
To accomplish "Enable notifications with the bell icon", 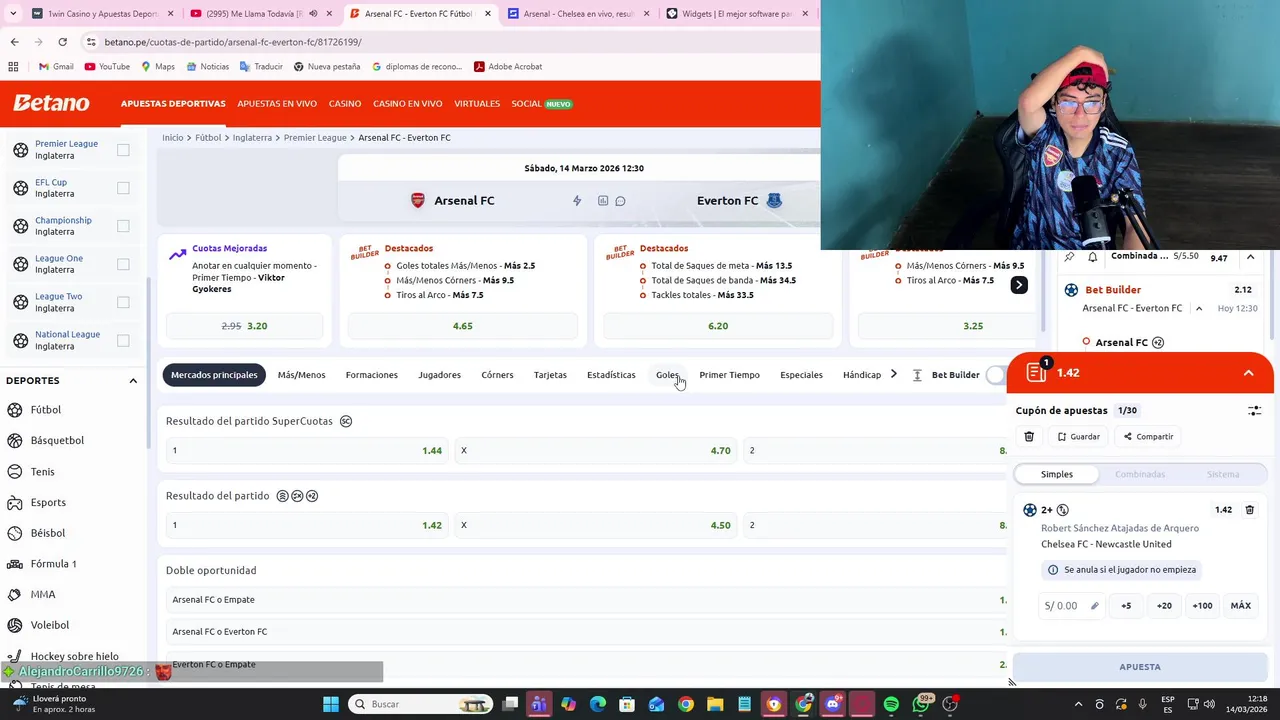I will click(1092, 257).
